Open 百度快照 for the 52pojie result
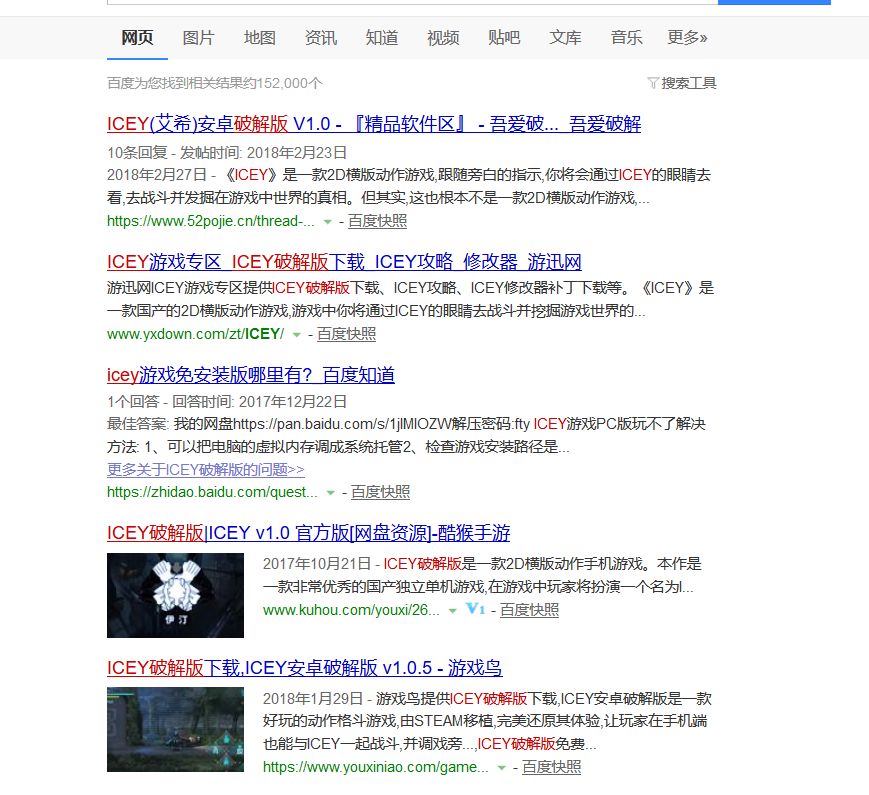This screenshot has width=869, height=795. click(x=377, y=221)
